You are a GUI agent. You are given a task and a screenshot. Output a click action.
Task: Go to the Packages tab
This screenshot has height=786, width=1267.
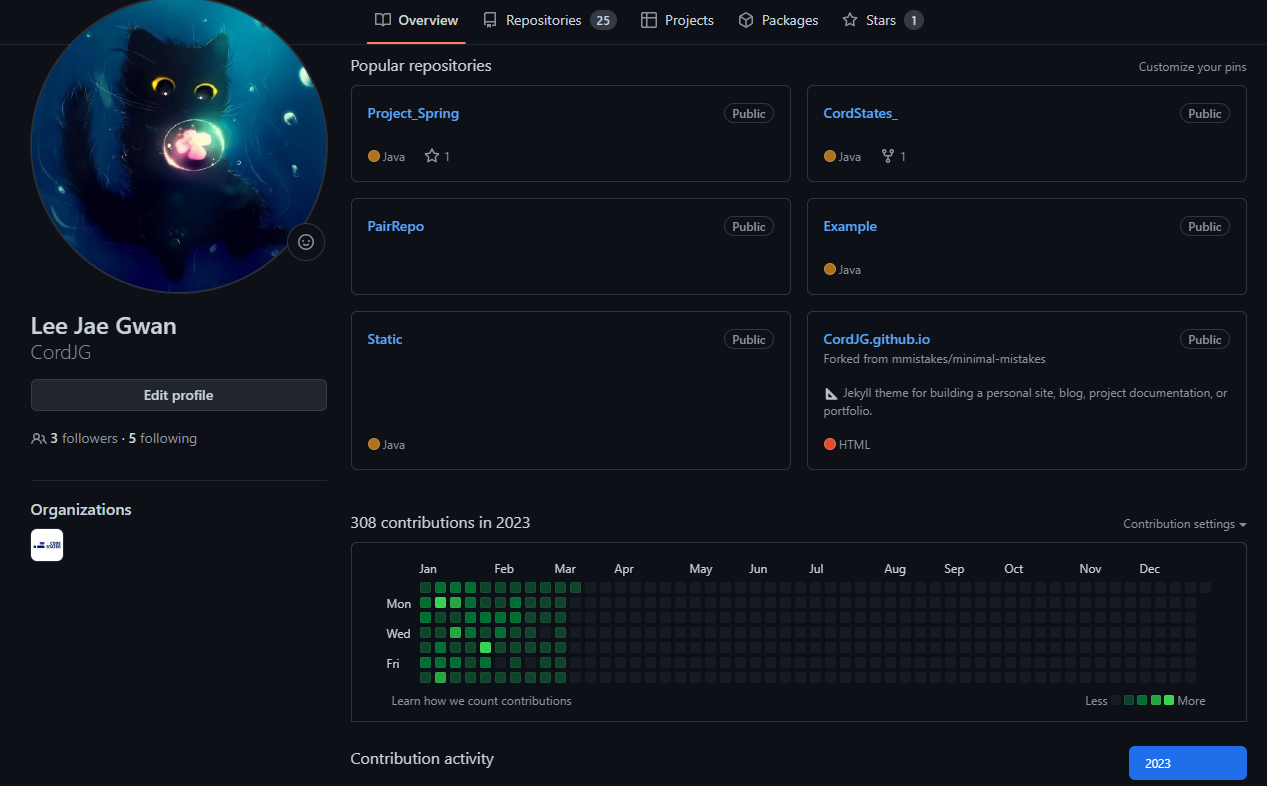[x=778, y=20]
